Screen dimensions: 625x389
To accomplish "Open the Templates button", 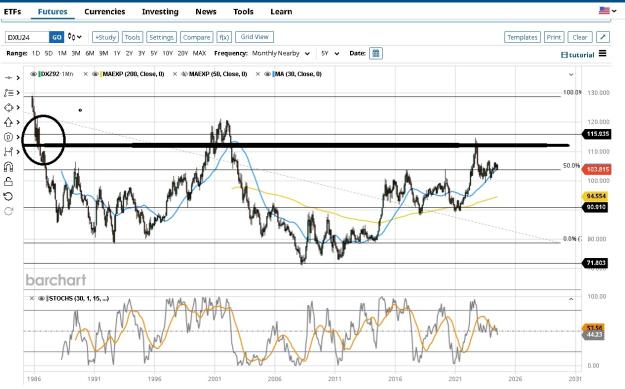I will [x=522, y=37].
